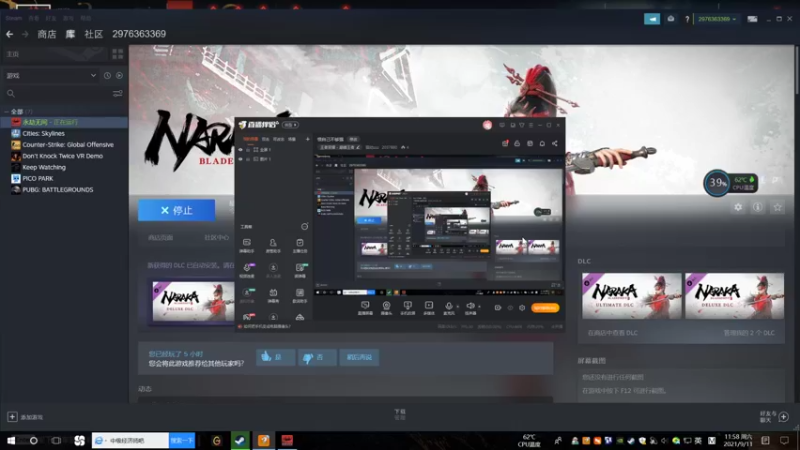
Task: Toggle visibility eye for first source row
Action: pyautogui.click(x=241, y=150)
